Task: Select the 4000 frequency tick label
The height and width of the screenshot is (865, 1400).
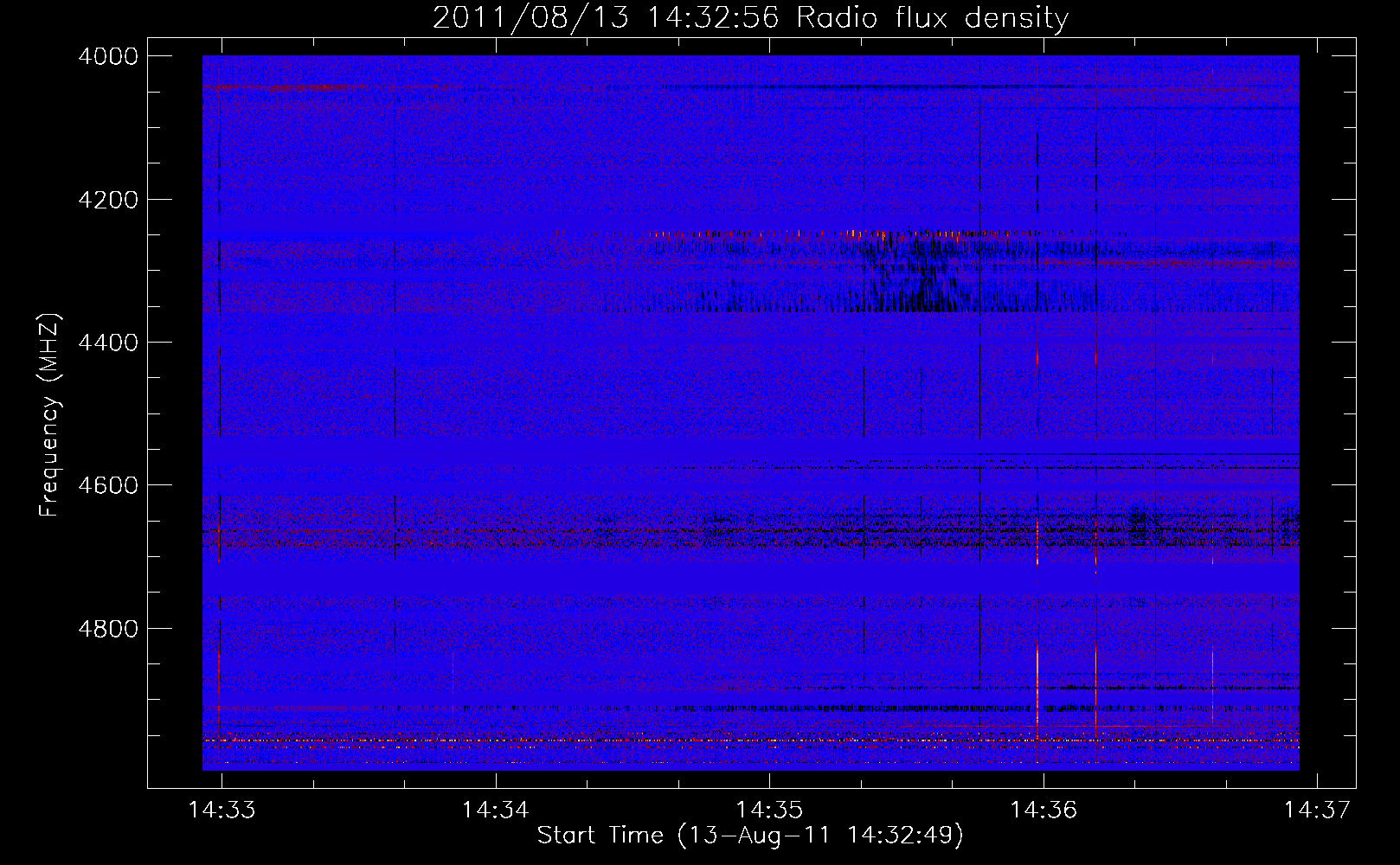Action: point(108,56)
